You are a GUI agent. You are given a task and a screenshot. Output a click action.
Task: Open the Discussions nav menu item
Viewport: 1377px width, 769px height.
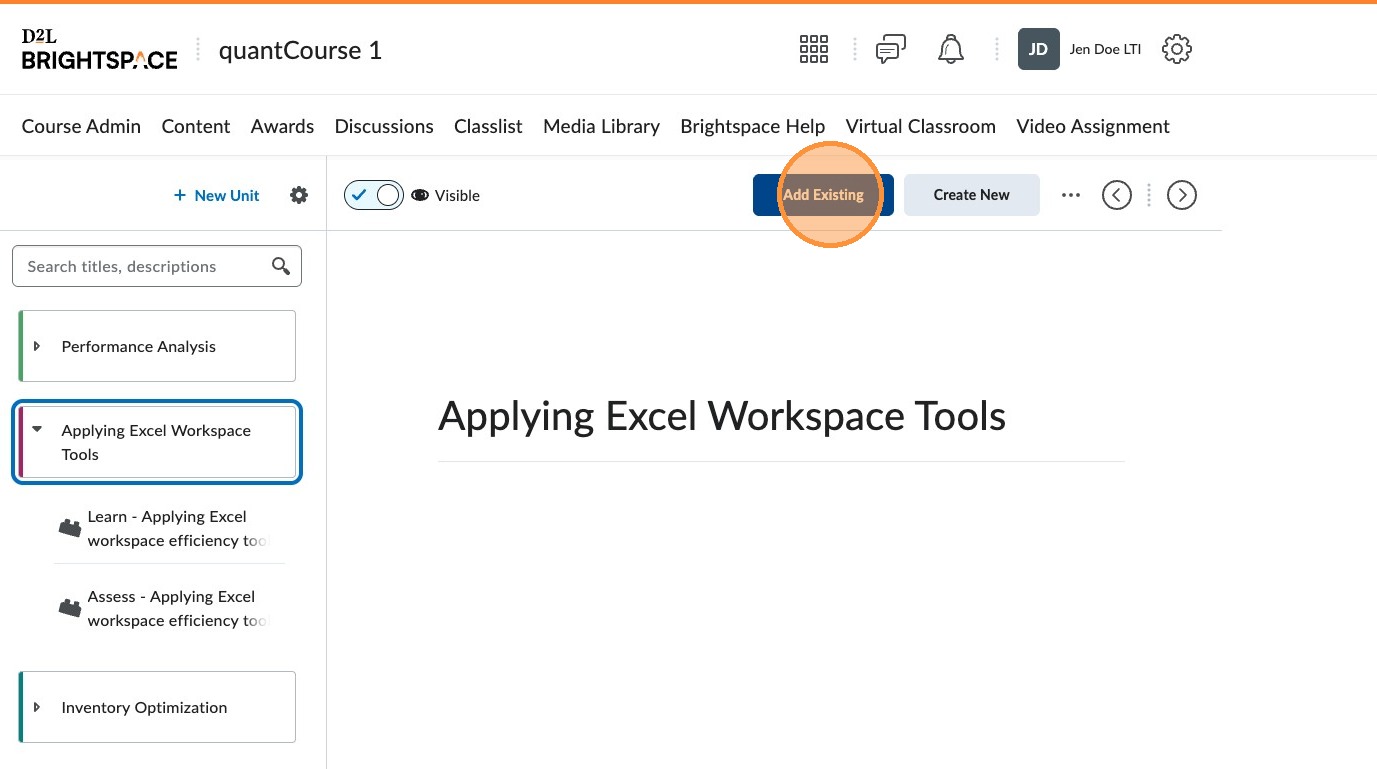click(384, 126)
